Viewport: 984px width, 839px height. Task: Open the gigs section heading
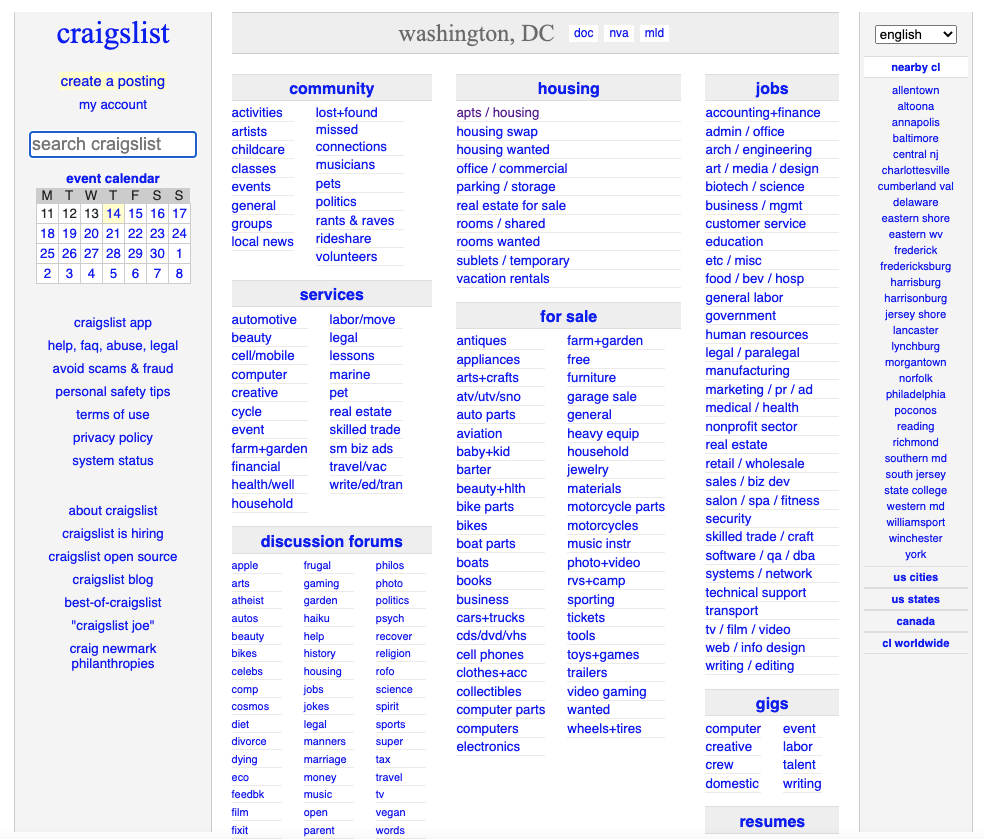[x=771, y=704]
